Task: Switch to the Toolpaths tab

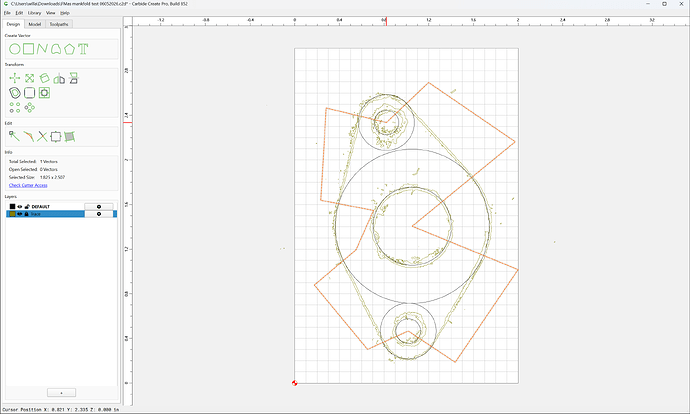Action: pos(59,24)
